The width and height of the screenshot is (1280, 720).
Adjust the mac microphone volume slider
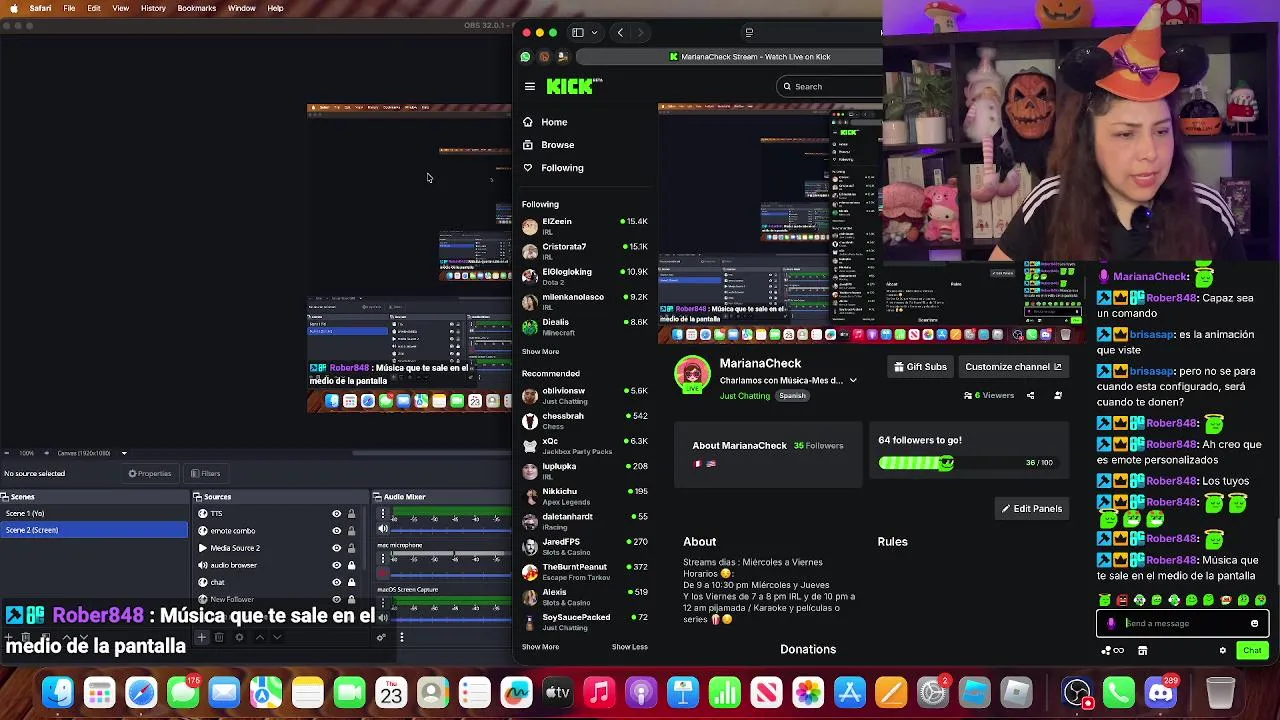click(x=450, y=573)
